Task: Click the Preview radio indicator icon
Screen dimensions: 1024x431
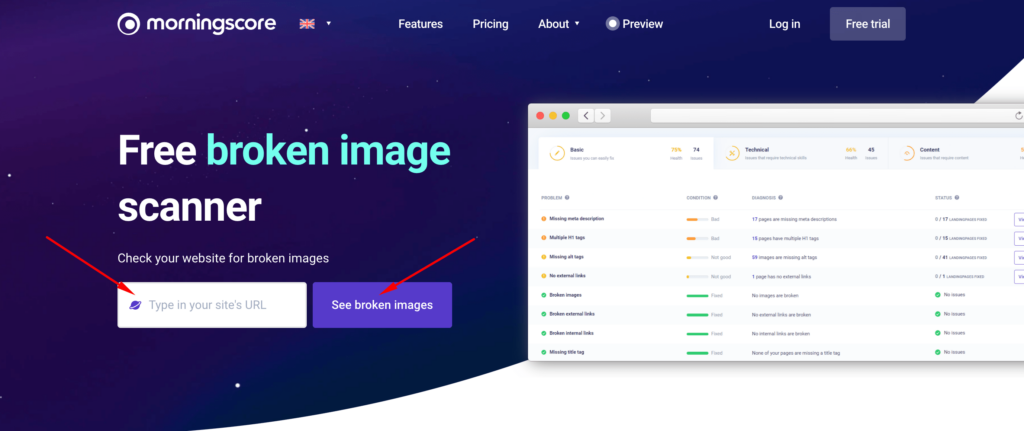Action: [x=612, y=24]
